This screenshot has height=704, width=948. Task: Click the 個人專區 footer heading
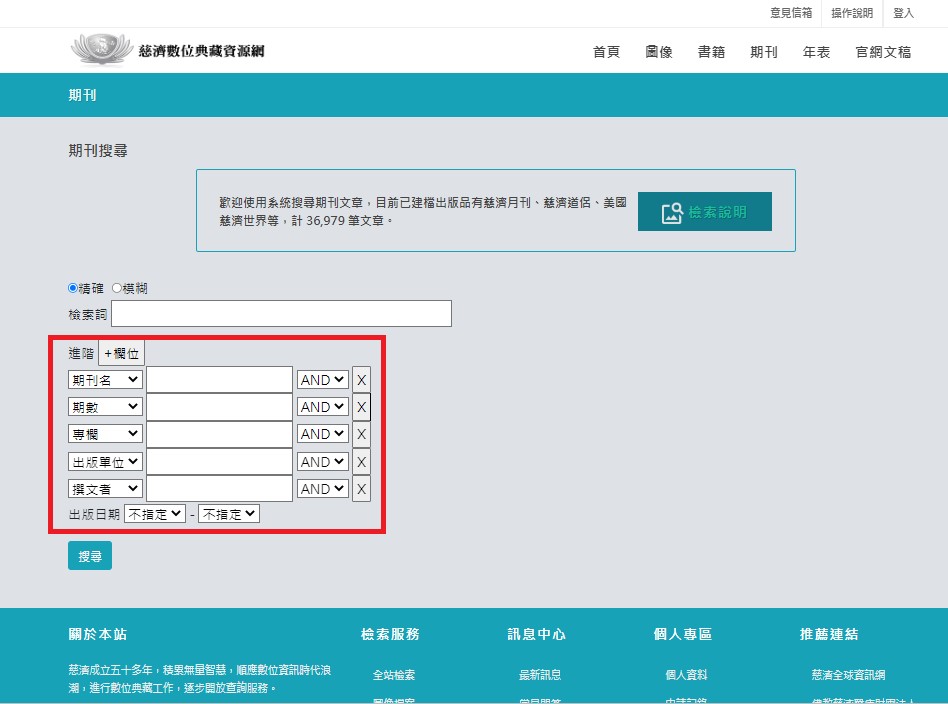683,634
